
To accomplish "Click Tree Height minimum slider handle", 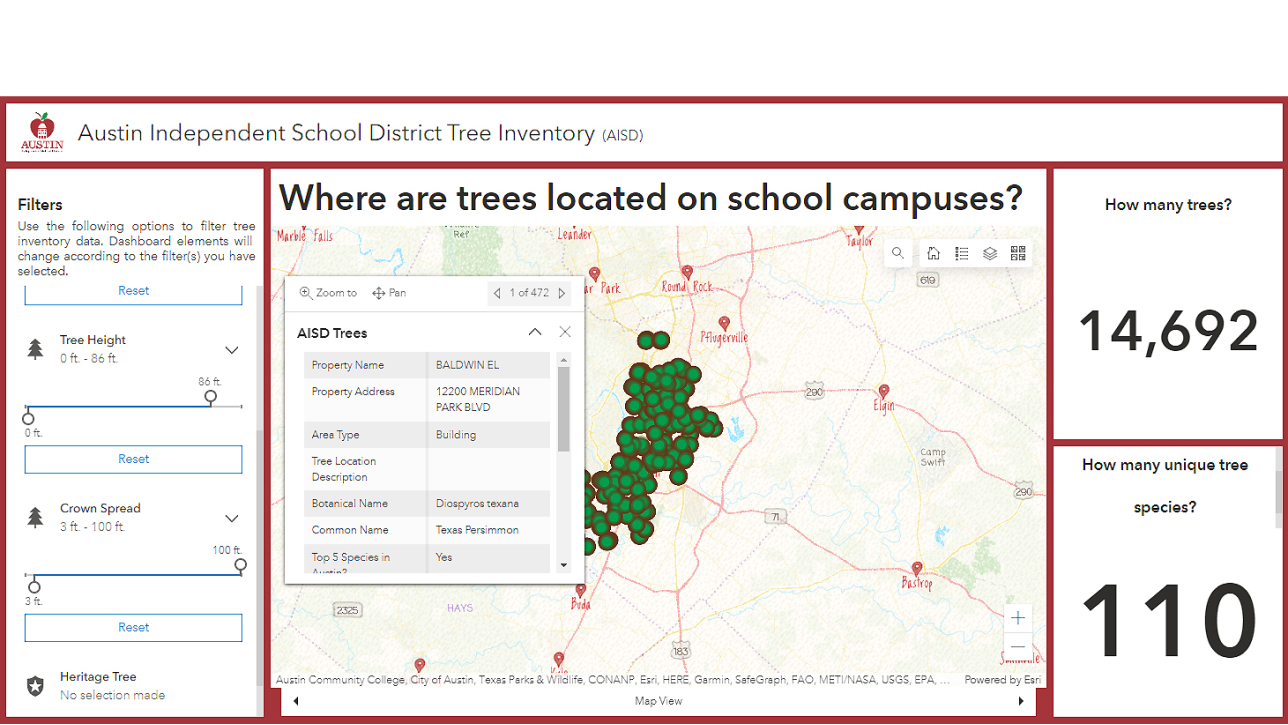I will [28, 418].
